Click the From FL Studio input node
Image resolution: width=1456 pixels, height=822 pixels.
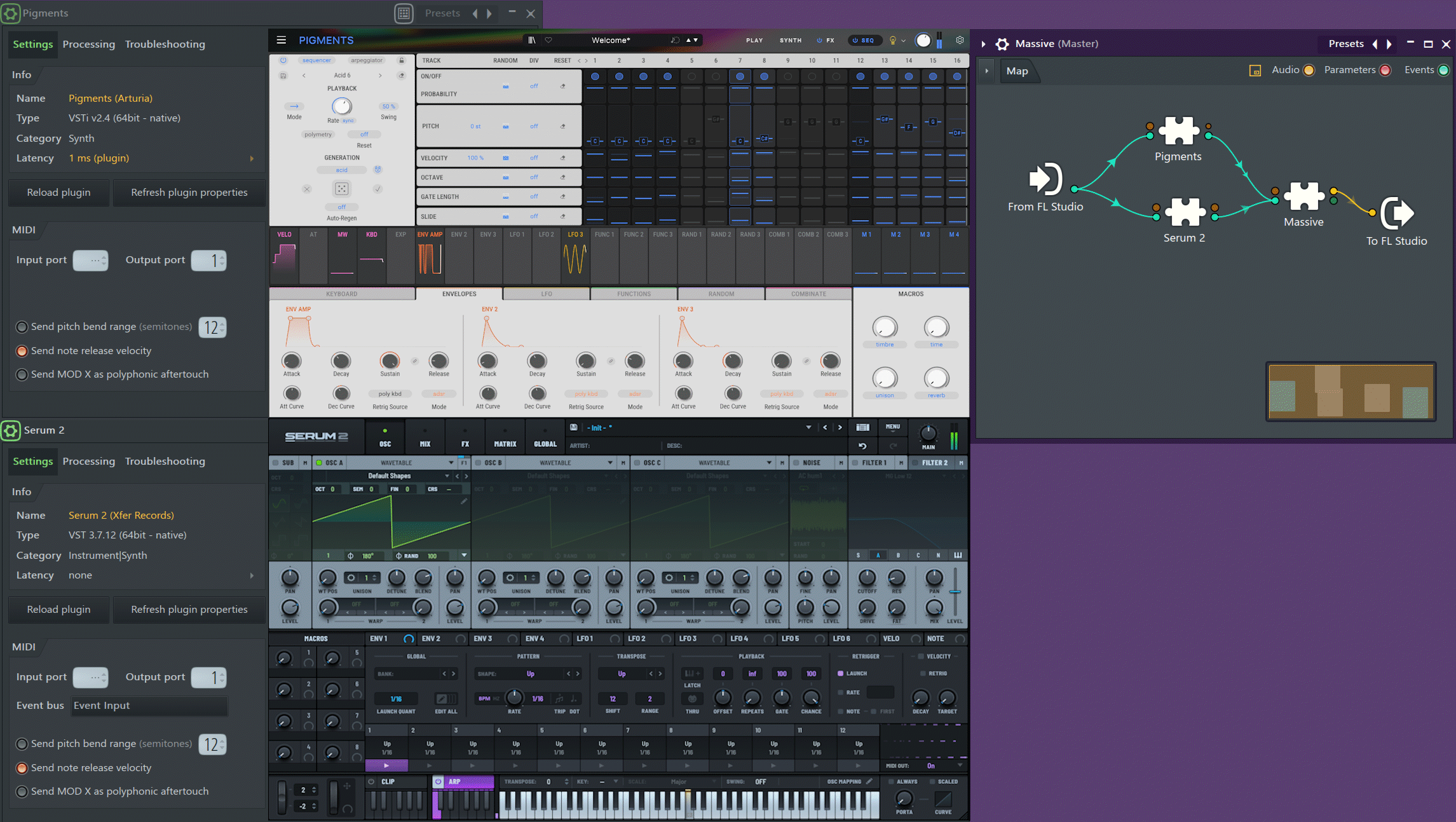(1045, 179)
